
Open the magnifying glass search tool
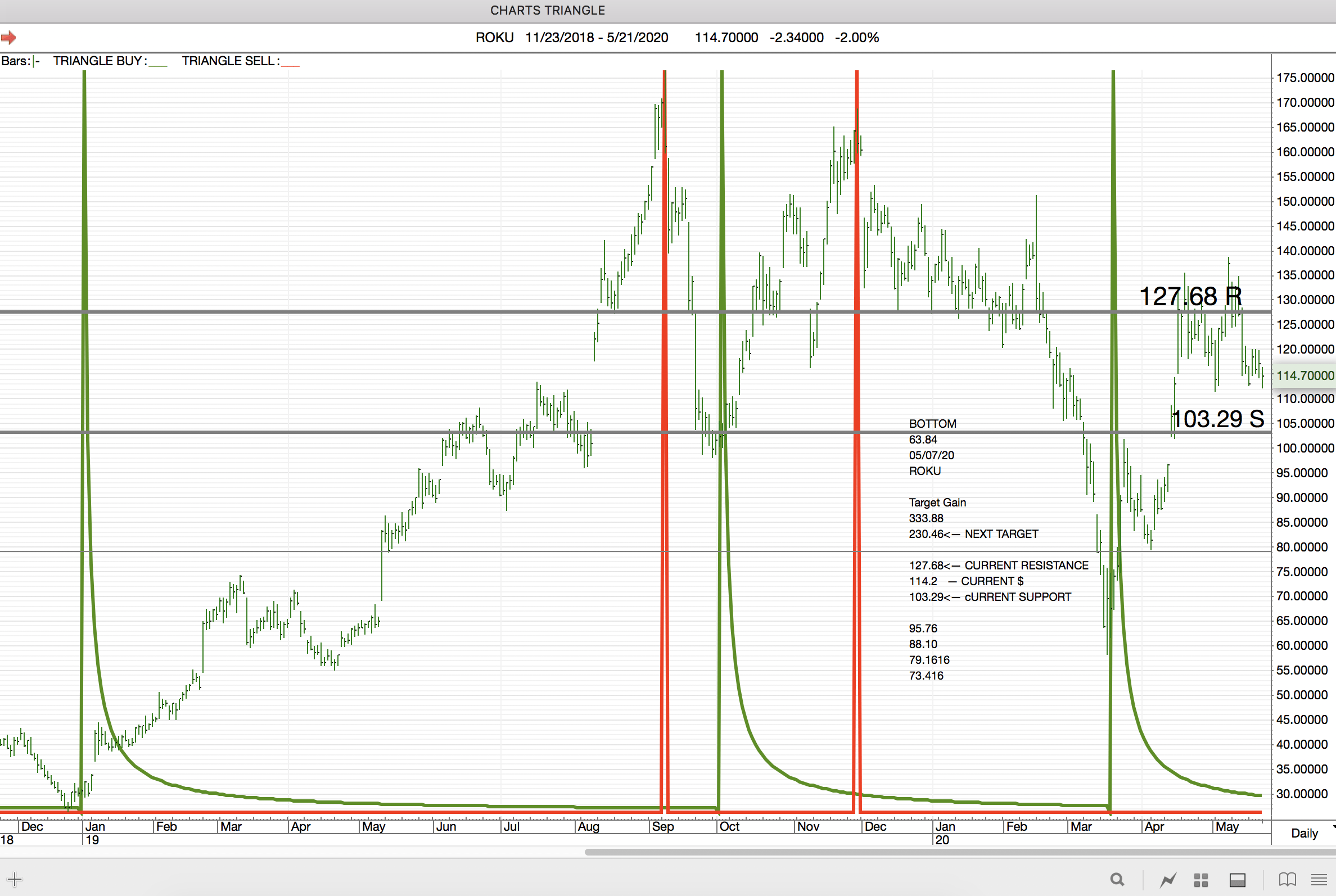click(x=1117, y=880)
